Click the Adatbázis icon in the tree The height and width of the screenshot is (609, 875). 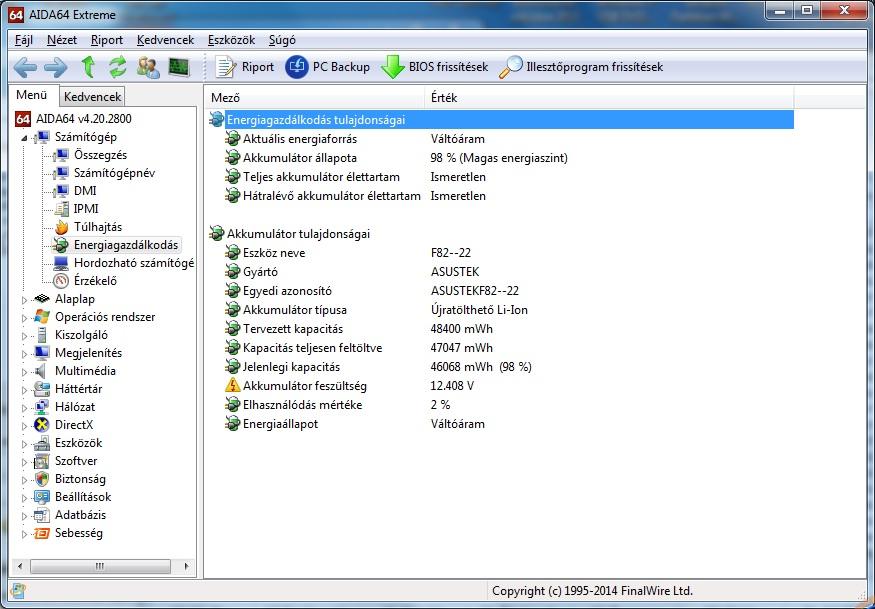coord(42,515)
